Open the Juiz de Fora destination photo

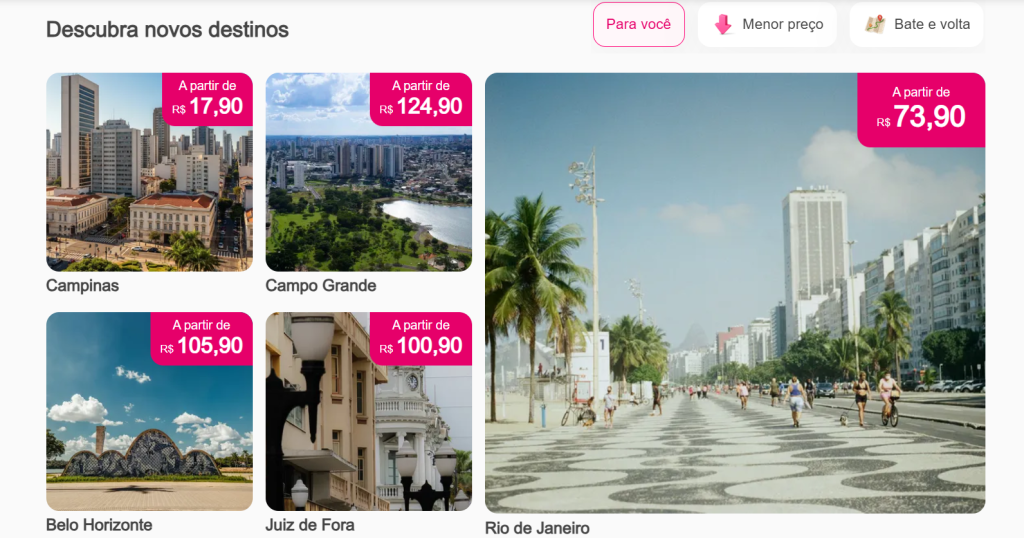[369, 411]
